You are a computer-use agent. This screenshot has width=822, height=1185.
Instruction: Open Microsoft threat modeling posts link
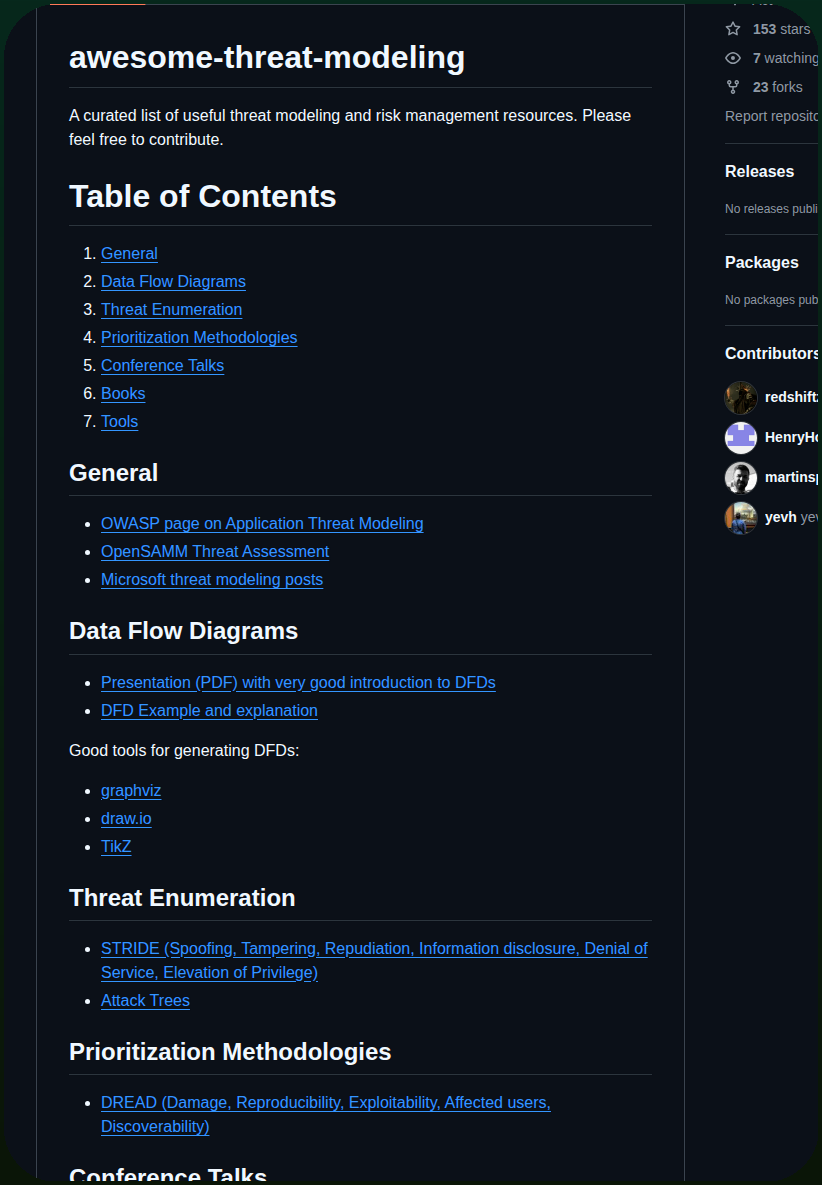click(x=212, y=580)
